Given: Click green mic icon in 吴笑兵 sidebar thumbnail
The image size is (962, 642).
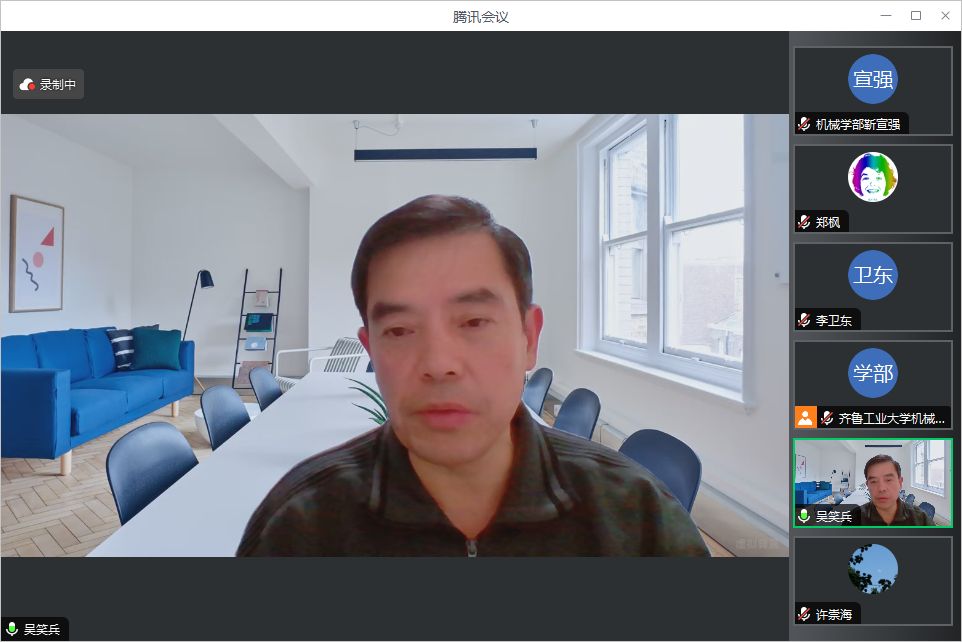Looking at the screenshot, I should 804,516.
